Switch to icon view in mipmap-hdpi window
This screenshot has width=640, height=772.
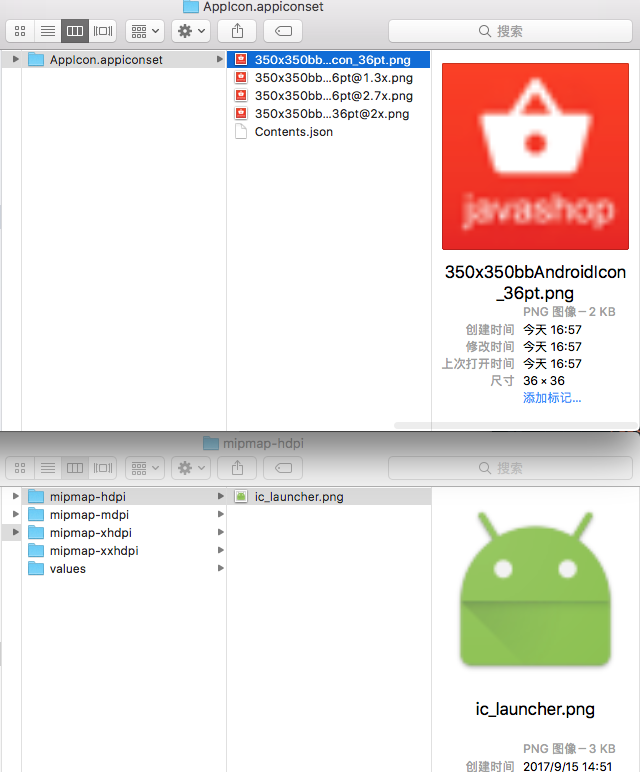[x=20, y=468]
